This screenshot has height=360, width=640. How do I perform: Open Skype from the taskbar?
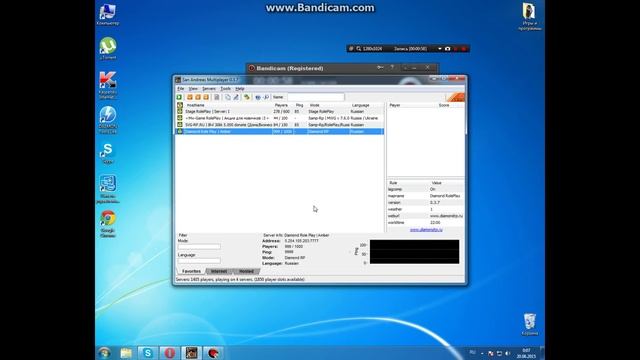(148, 353)
